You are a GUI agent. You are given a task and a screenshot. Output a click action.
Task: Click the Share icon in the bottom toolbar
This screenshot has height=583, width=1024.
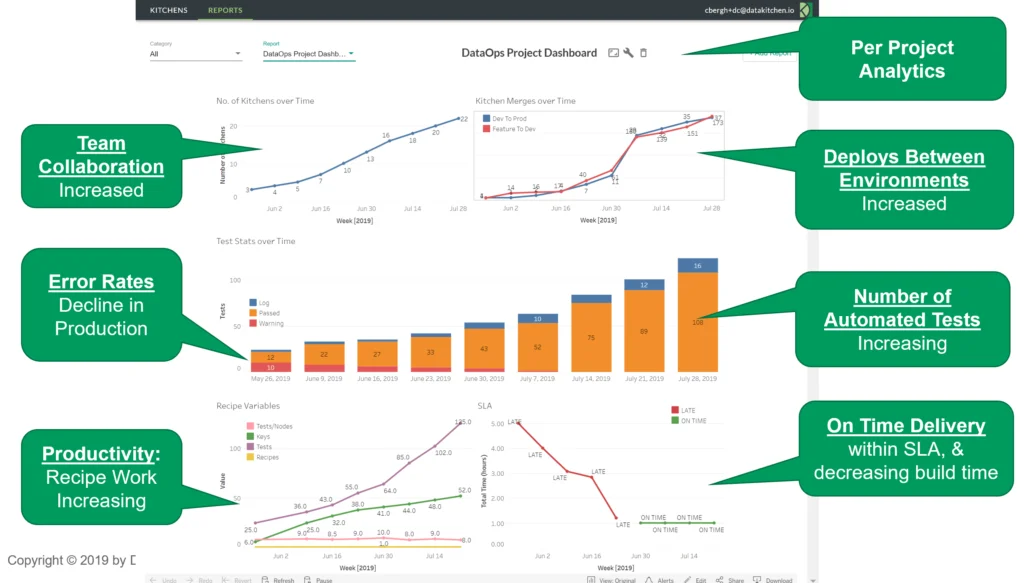(x=731, y=580)
